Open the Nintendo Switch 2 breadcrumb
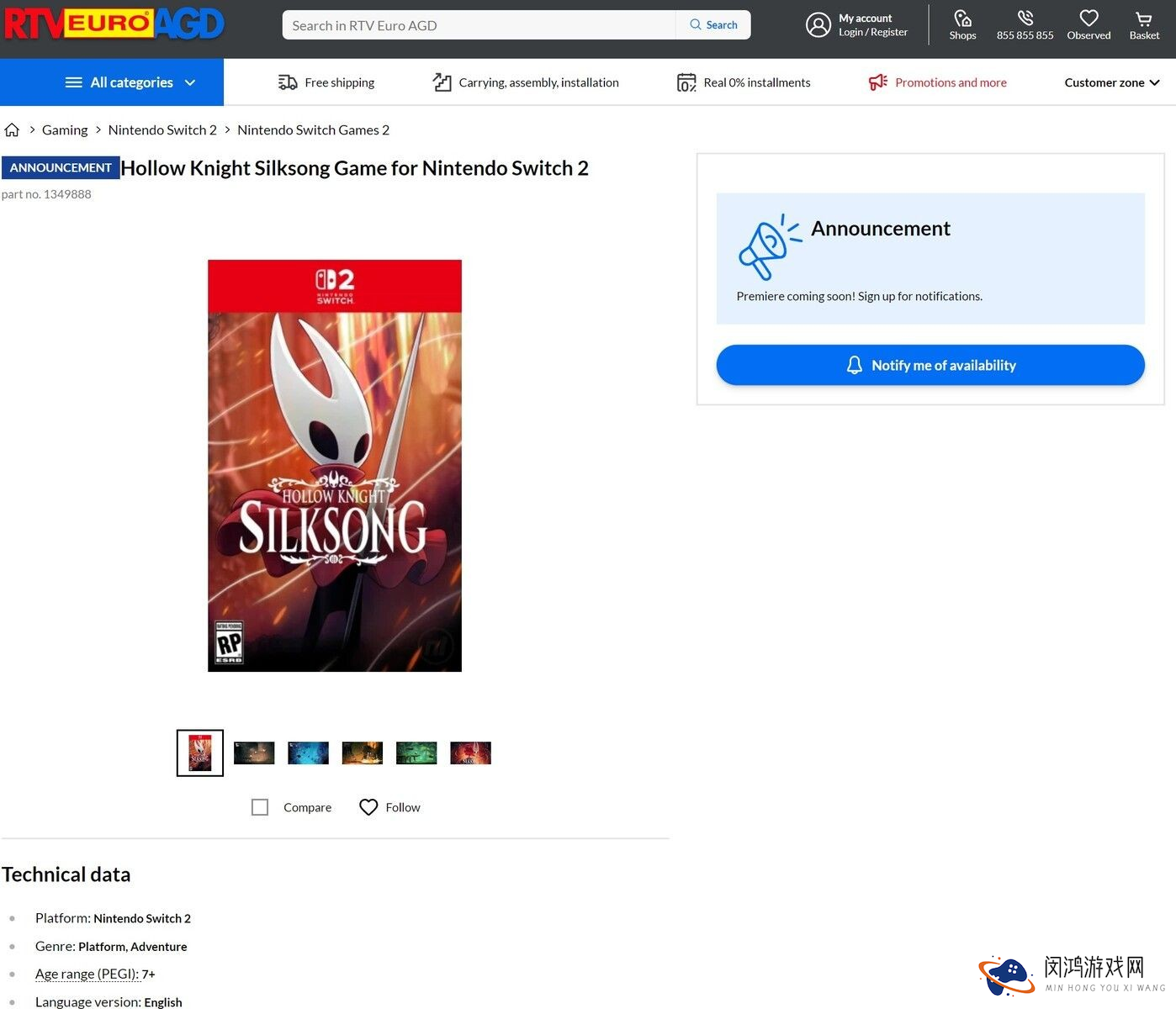This screenshot has width=1176, height=1009. pyautogui.click(x=162, y=129)
